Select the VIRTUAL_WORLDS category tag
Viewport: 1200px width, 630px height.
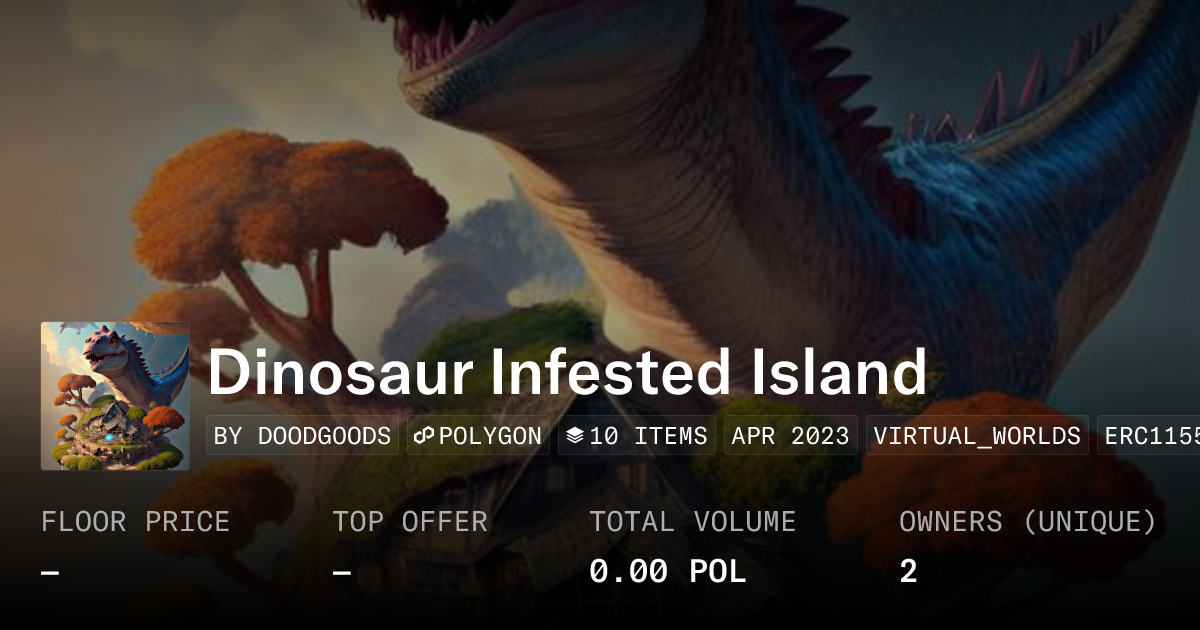977,436
